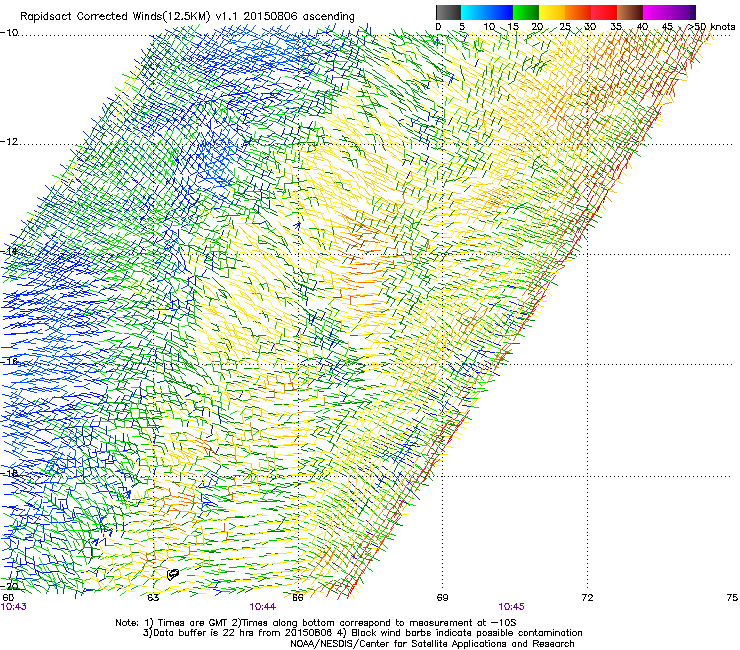
Task: Click the '63' longitude axis label
Action: coord(153,598)
